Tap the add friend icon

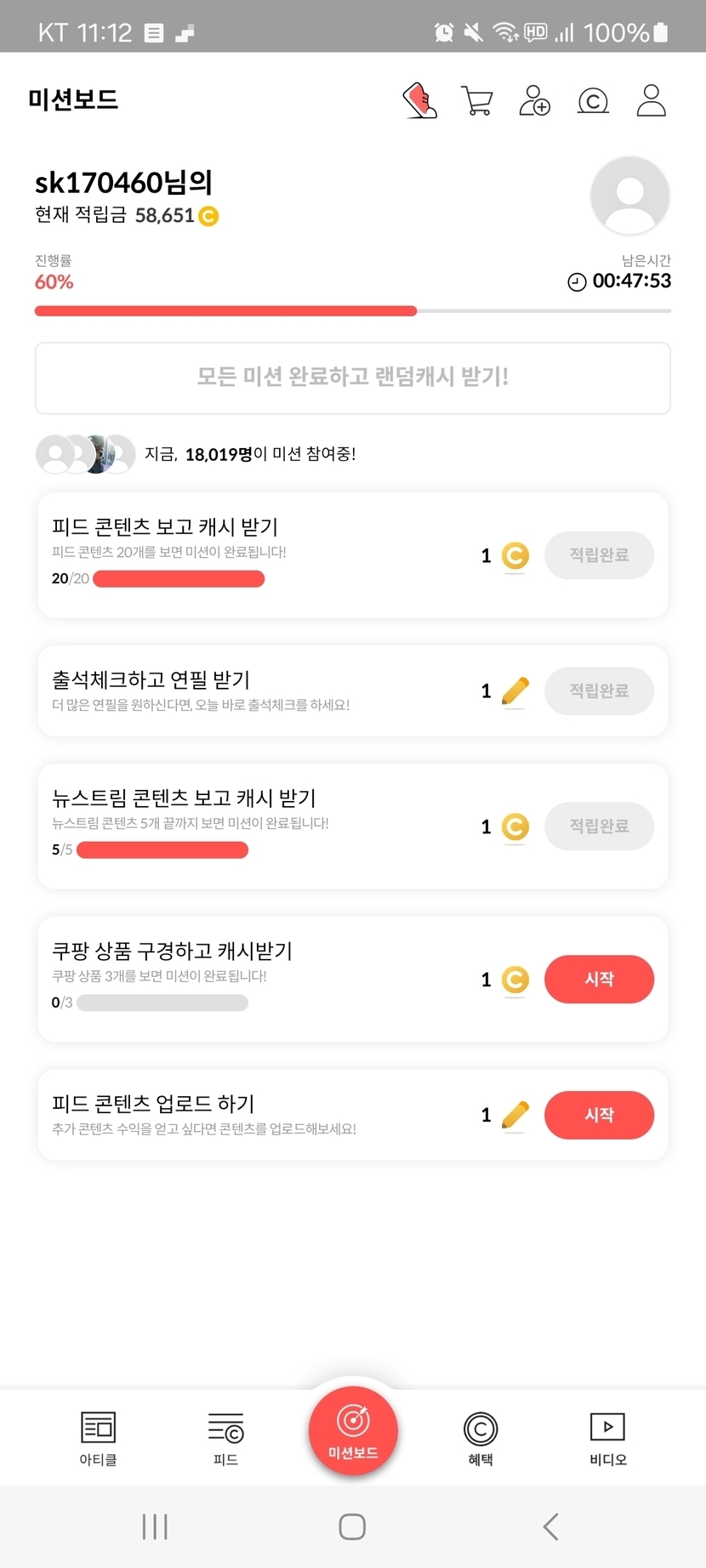[534, 100]
